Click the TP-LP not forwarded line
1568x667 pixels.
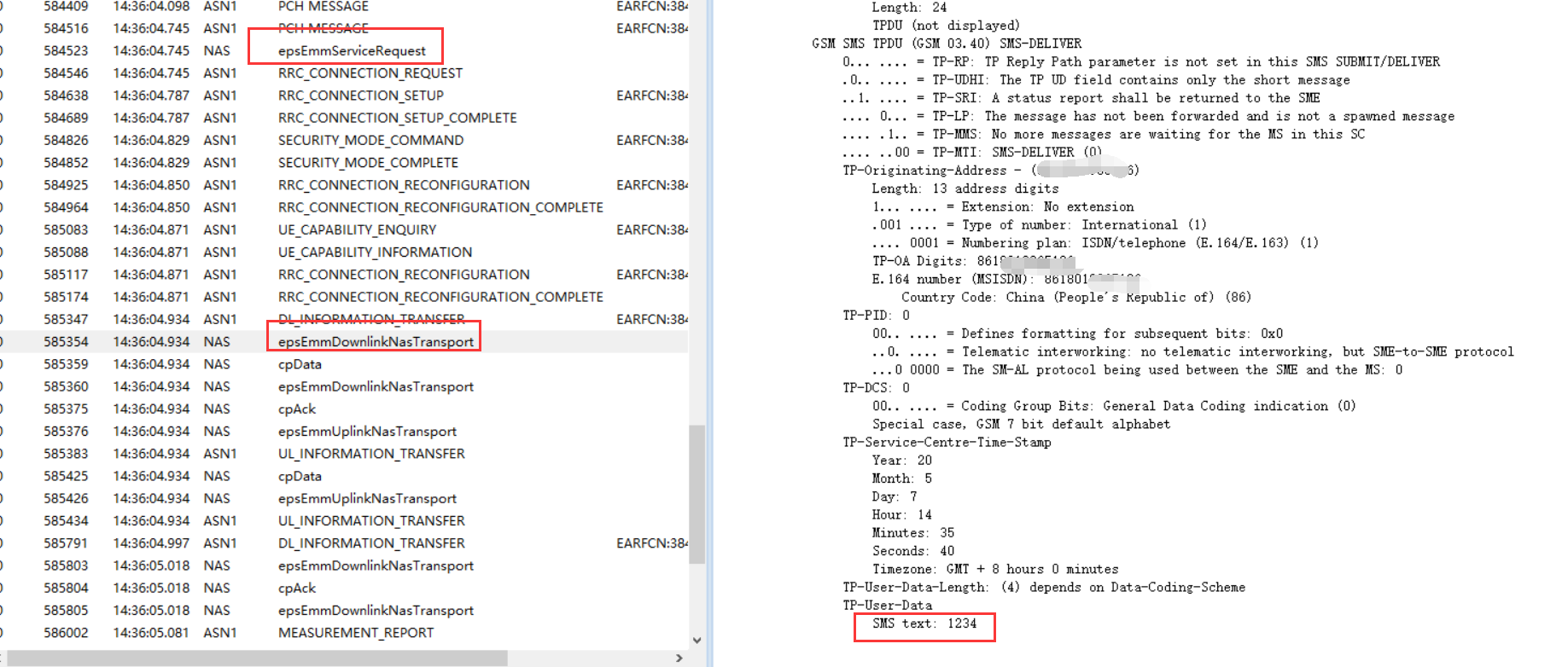(x=1149, y=116)
